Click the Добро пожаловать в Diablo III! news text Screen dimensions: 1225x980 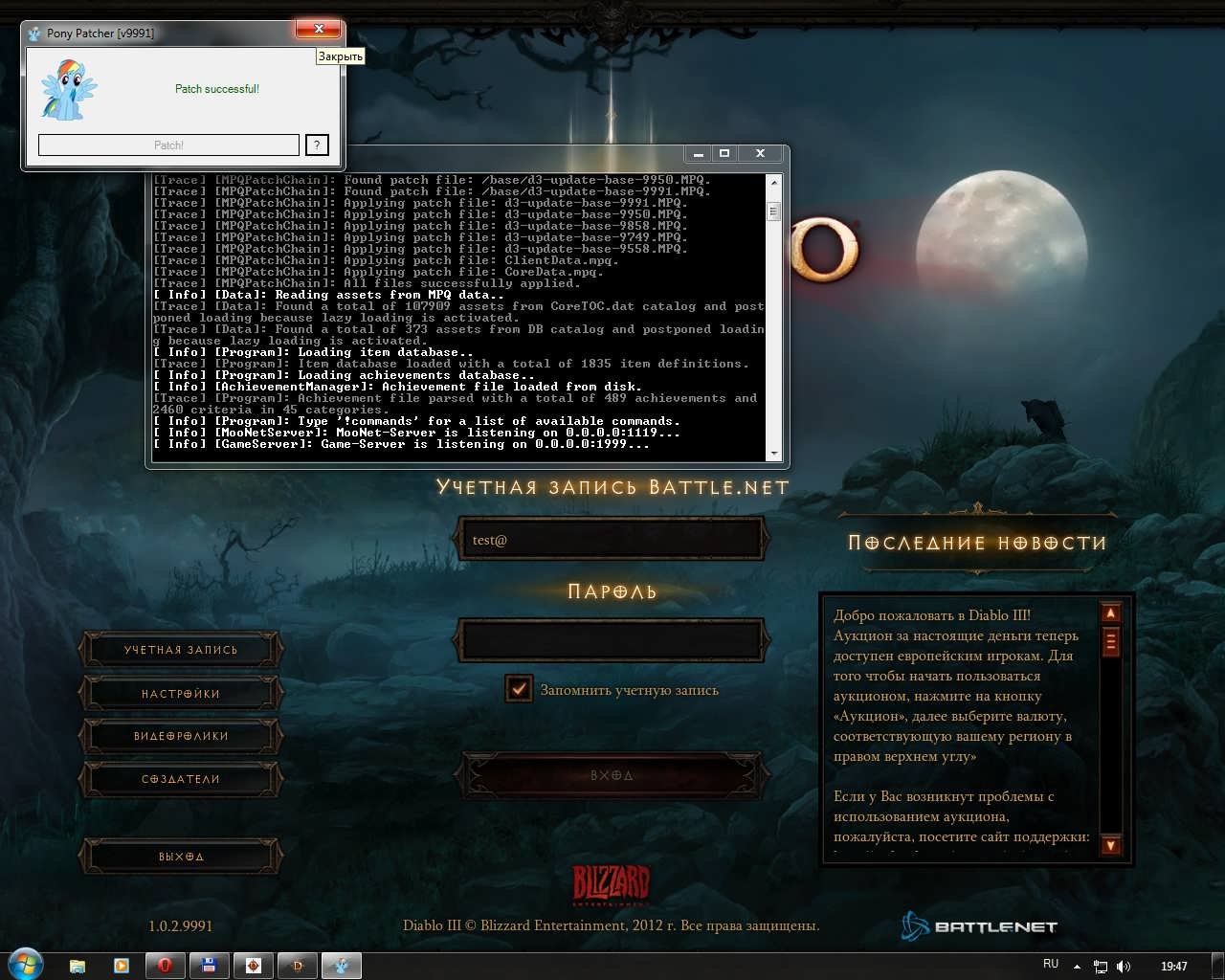click(932, 615)
